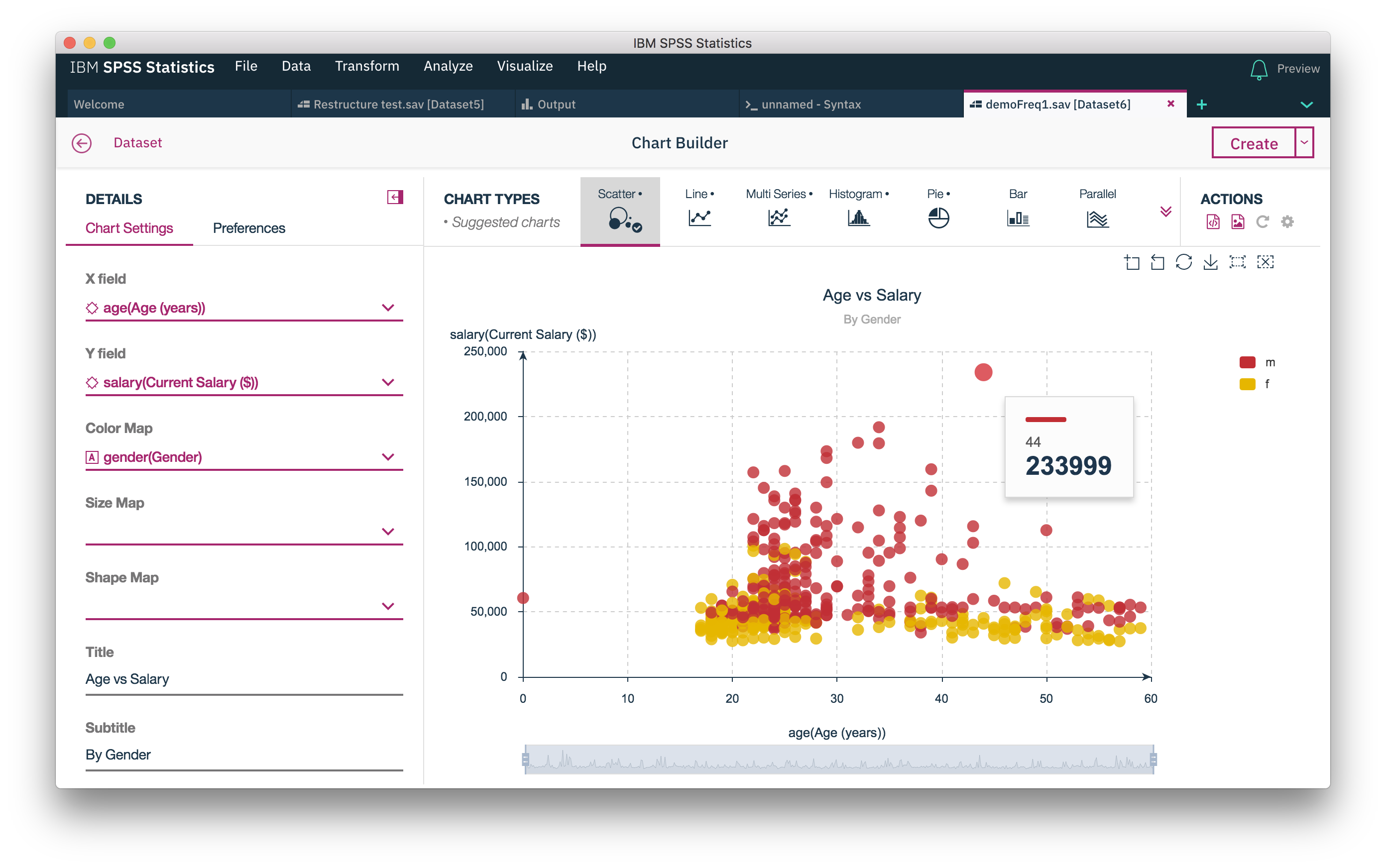Expand the X field dropdown

click(x=388, y=308)
